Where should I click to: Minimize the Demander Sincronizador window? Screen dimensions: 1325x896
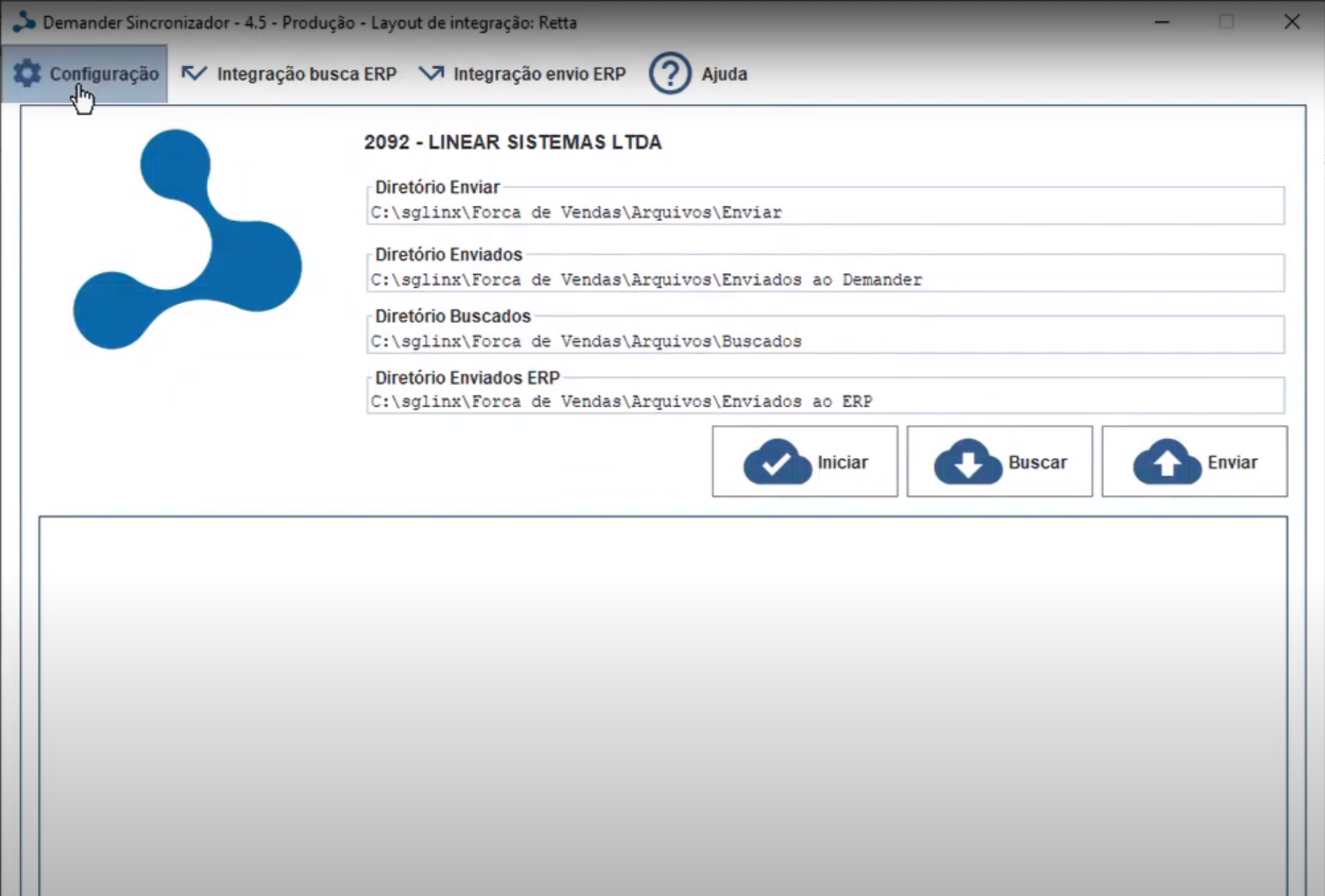pos(1162,22)
